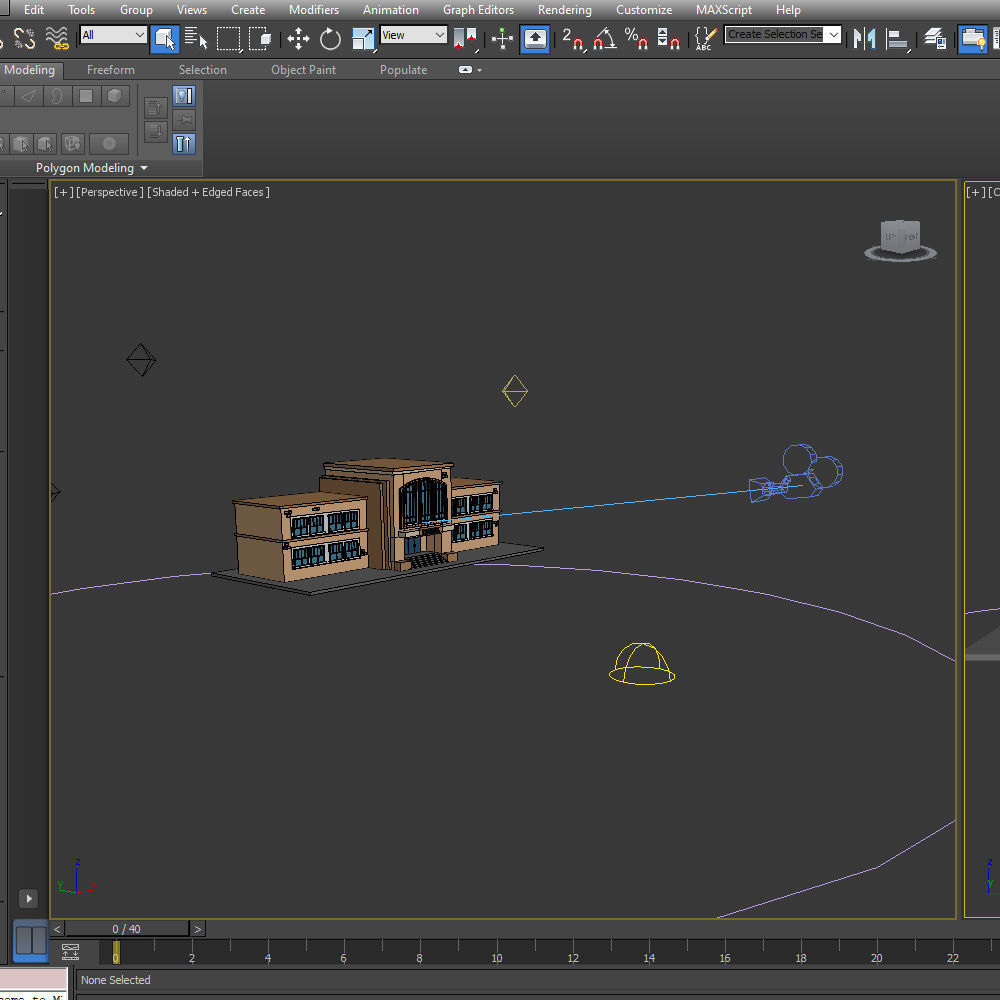The width and height of the screenshot is (1000, 1000).
Task: Switch to the Freeform ribbon tab
Action: tap(111, 70)
